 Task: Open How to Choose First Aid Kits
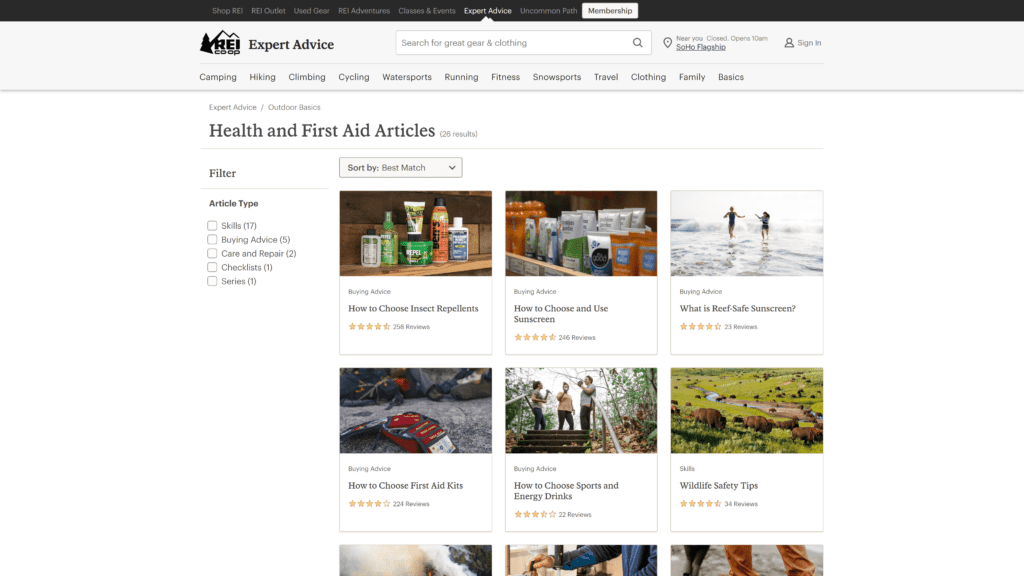tap(406, 485)
